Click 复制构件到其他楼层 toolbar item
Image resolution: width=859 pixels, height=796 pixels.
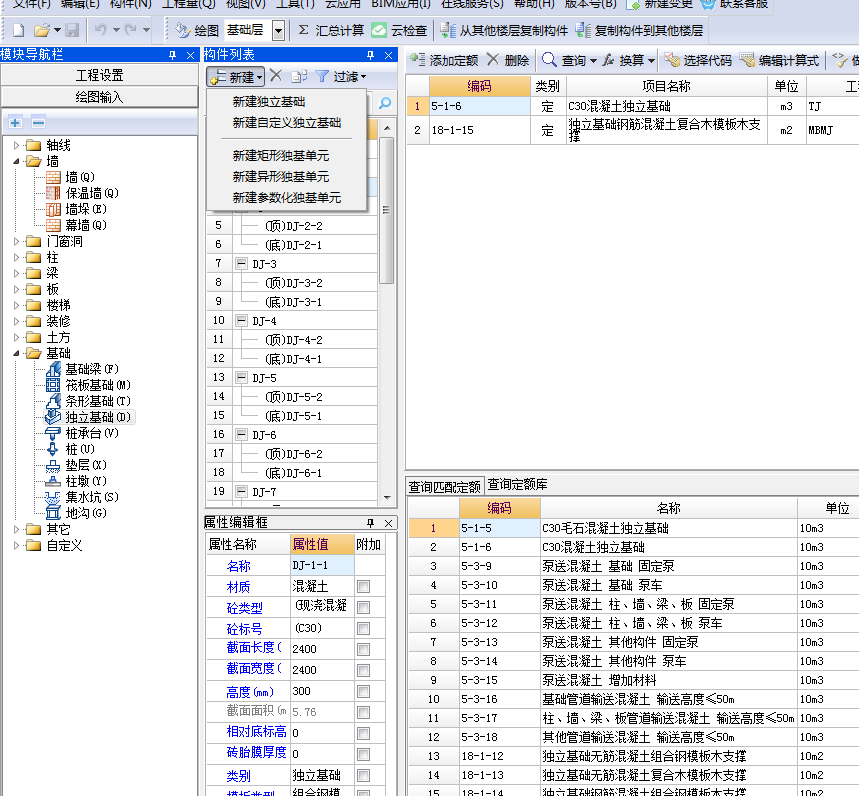(639, 31)
